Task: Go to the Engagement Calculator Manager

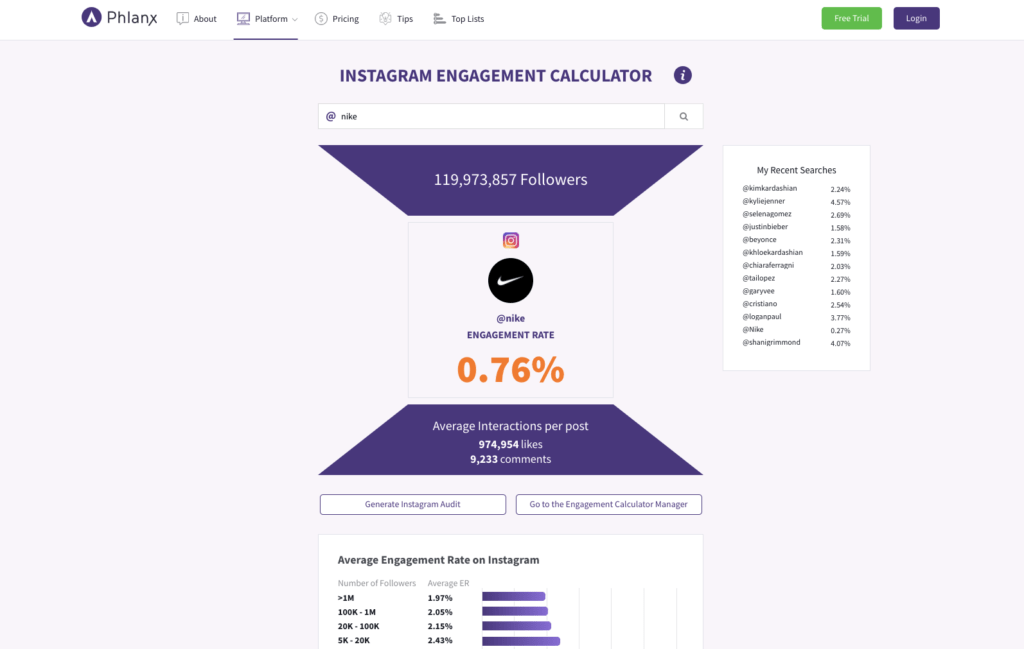Action: click(x=609, y=504)
